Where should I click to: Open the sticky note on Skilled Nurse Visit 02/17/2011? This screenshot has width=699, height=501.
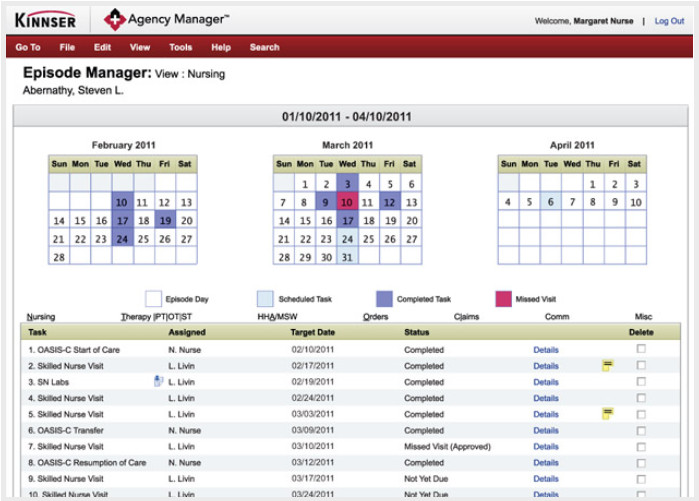607,365
